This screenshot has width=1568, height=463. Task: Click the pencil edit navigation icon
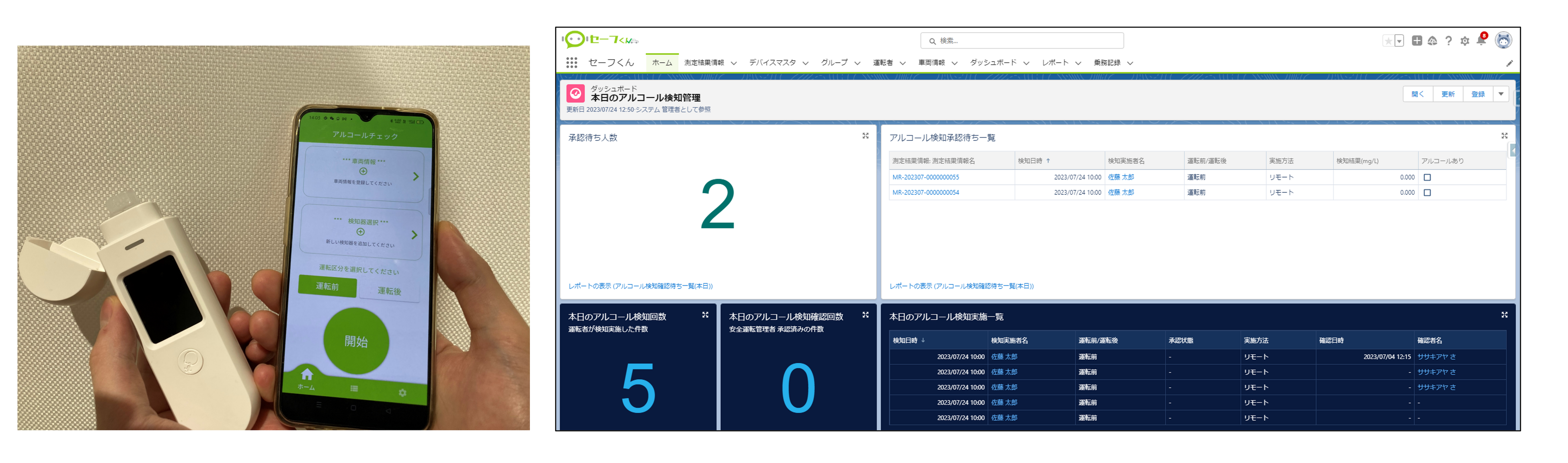1510,64
